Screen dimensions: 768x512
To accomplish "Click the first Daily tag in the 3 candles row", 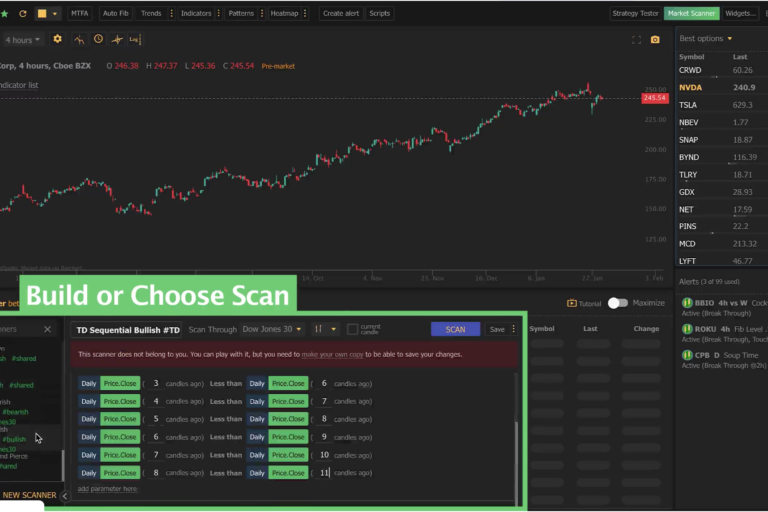I will [89, 384].
